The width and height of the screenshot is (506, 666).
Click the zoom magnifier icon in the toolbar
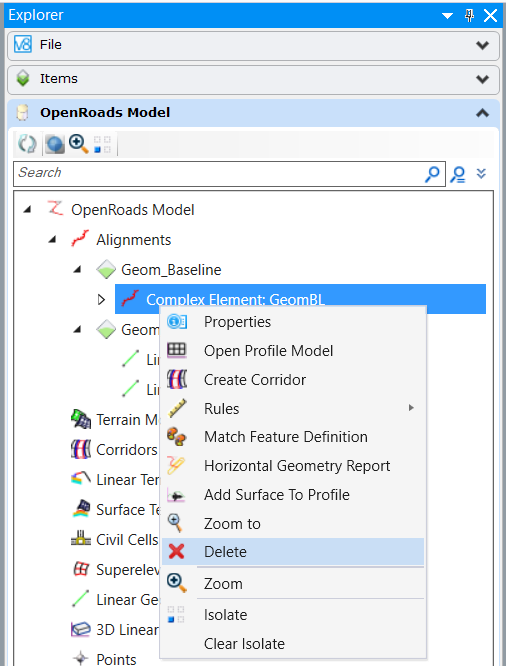(79, 144)
